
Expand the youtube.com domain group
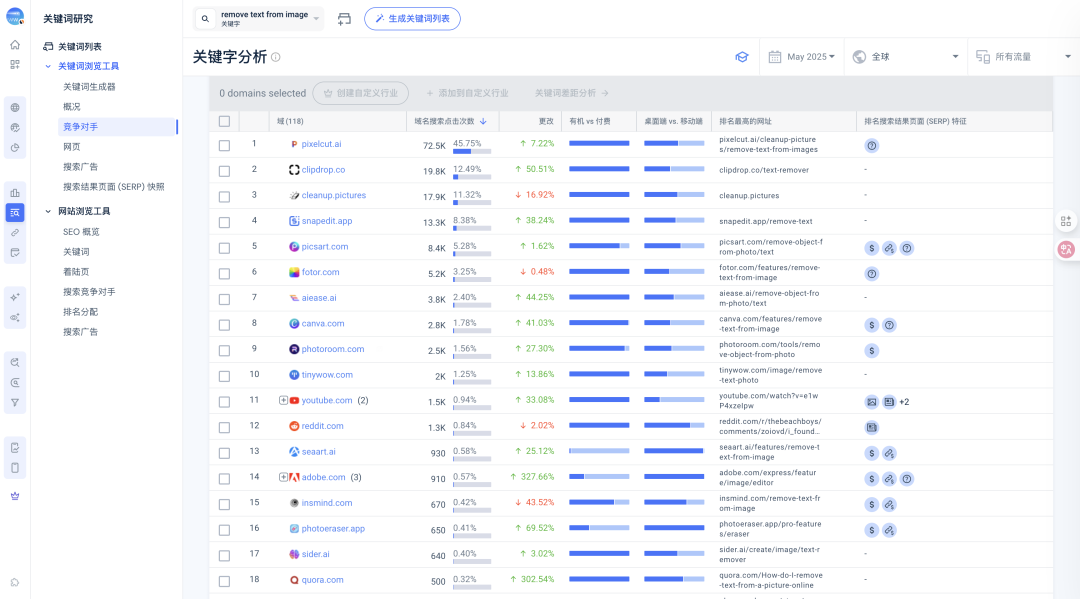pyautogui.click(x=283, y=401)
